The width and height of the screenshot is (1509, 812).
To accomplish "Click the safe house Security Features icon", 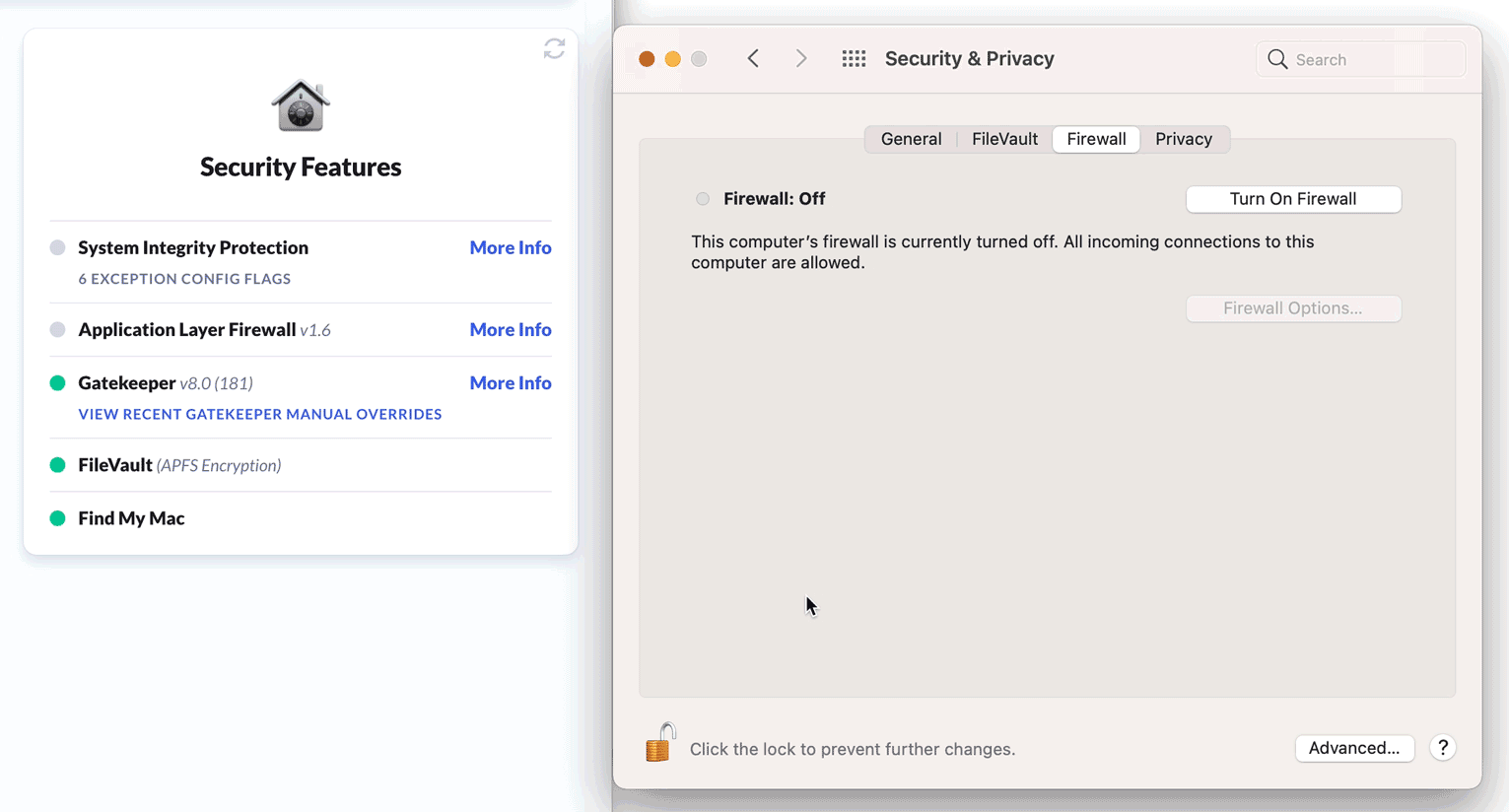I will pos(301,105).
